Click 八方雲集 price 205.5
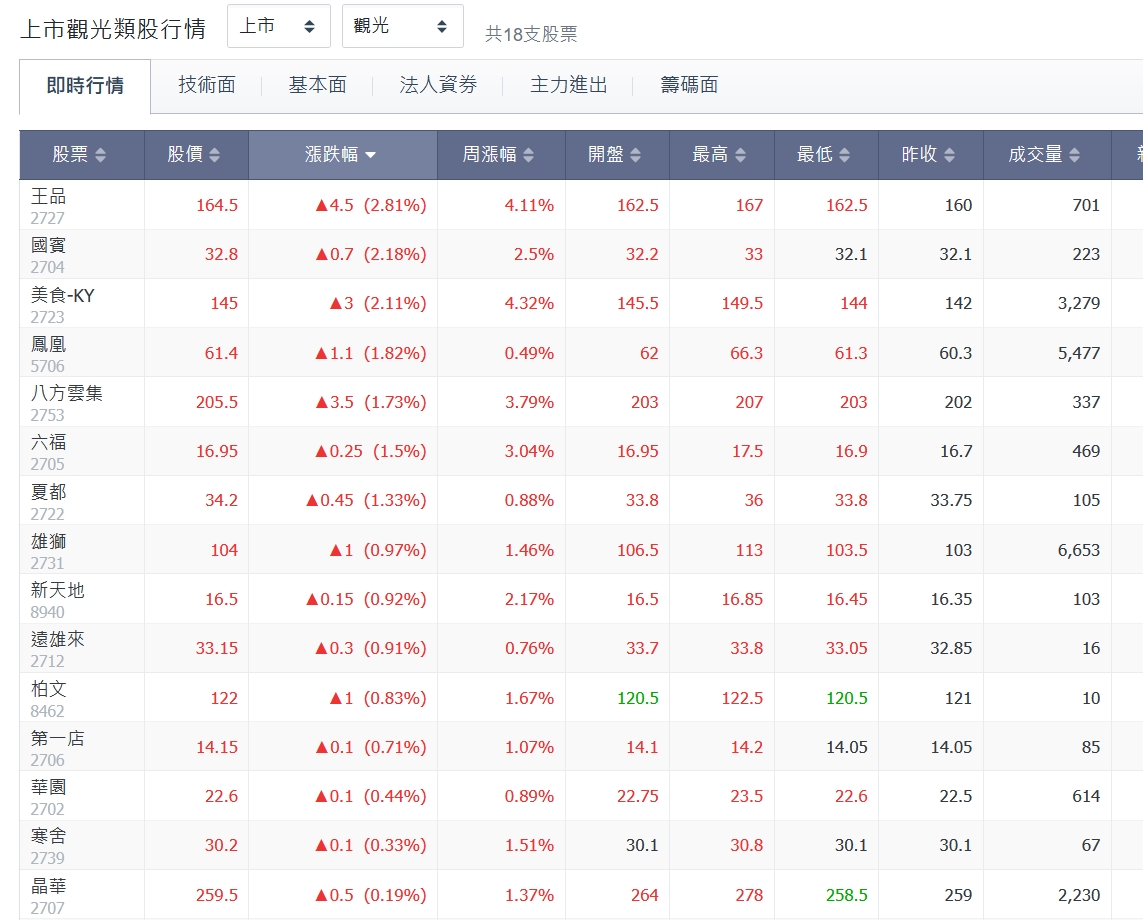This screenshot has width=1143, height=920. pos(216,402)
